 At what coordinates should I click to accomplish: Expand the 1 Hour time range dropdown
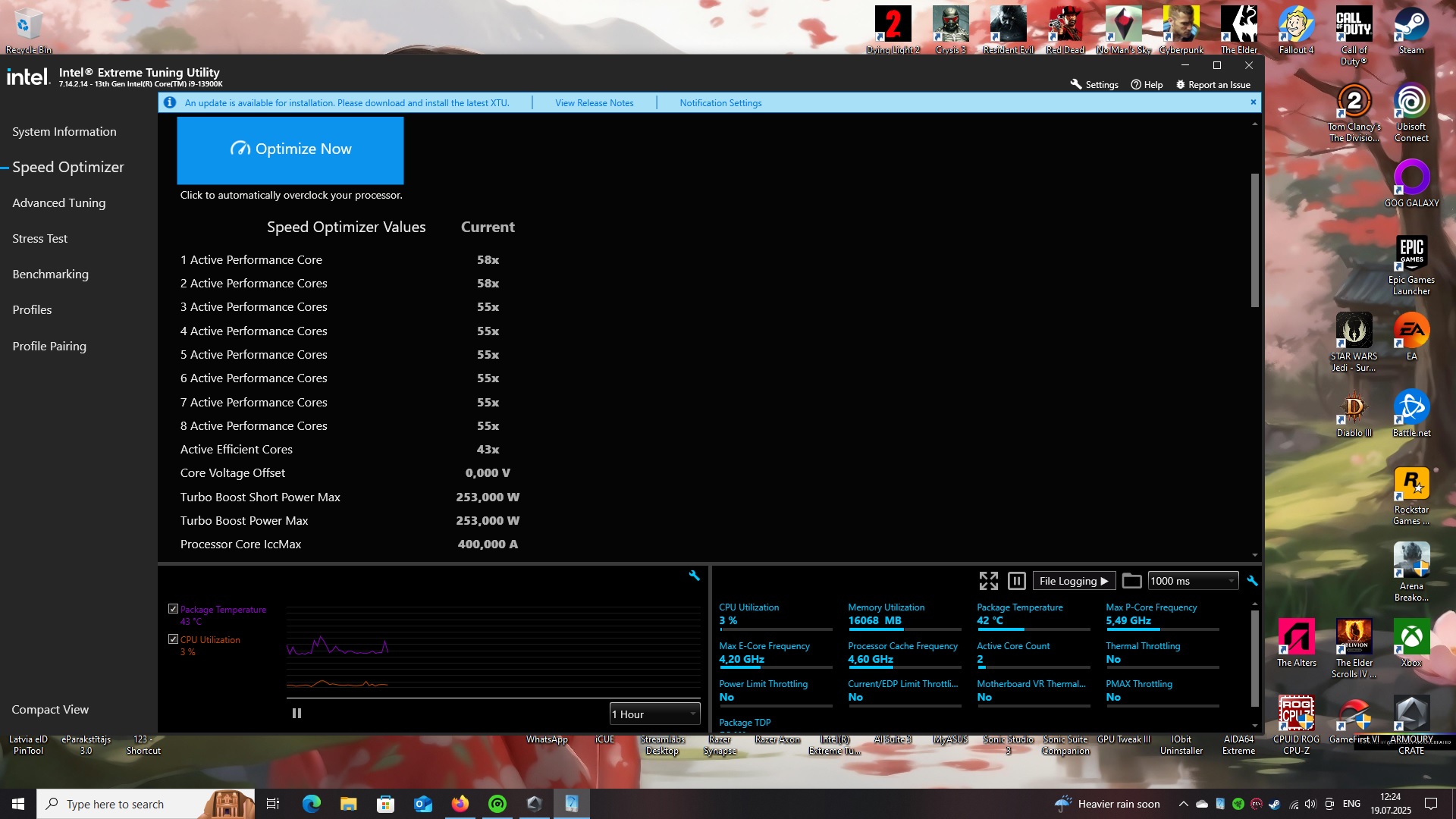pos(654,714)
